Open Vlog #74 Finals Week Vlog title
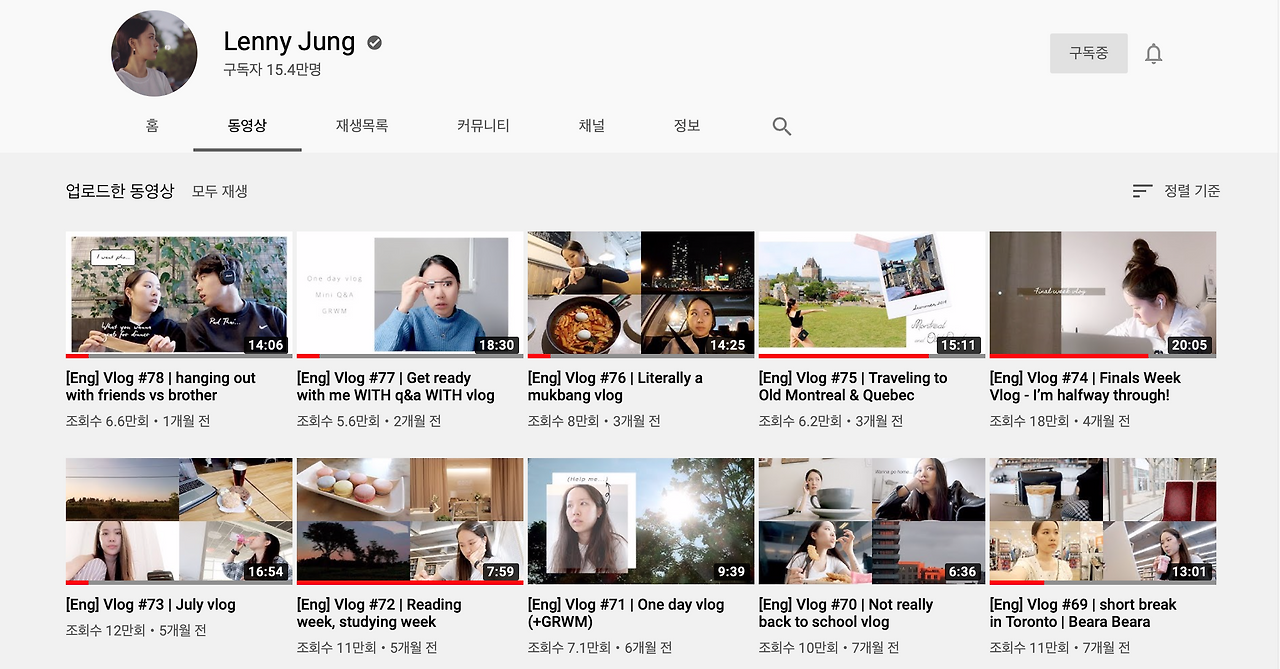The width and height of the screenshot is (1280, 669). coord(1085,387)
